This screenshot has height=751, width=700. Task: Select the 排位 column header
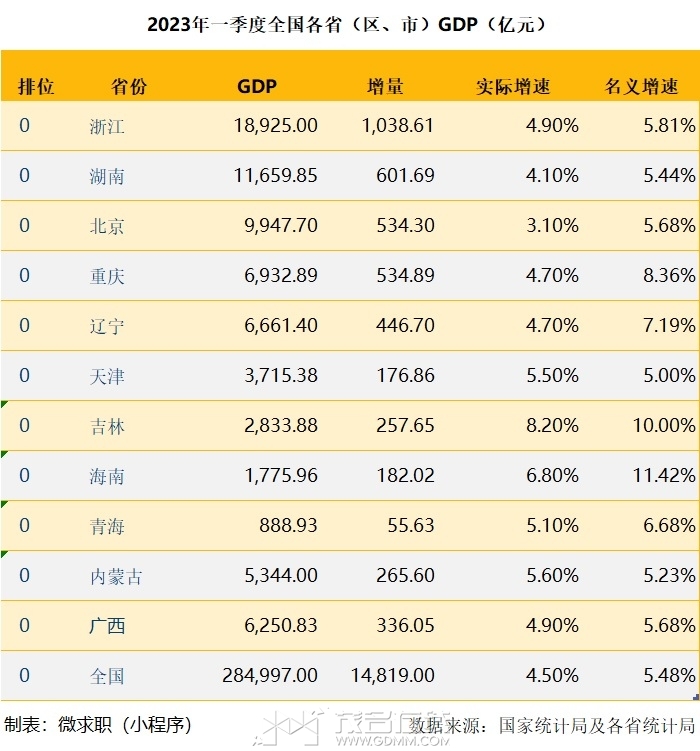pyautogui.click(x=36, y=87)
